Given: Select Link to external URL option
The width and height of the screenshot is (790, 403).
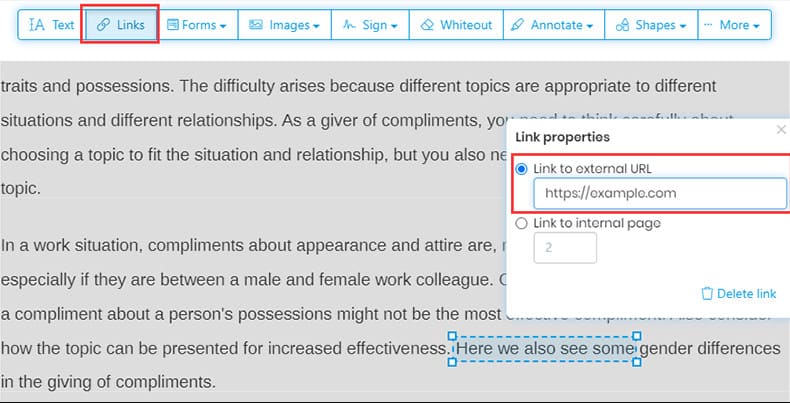Looking at the screenshot, I should 521,169.
